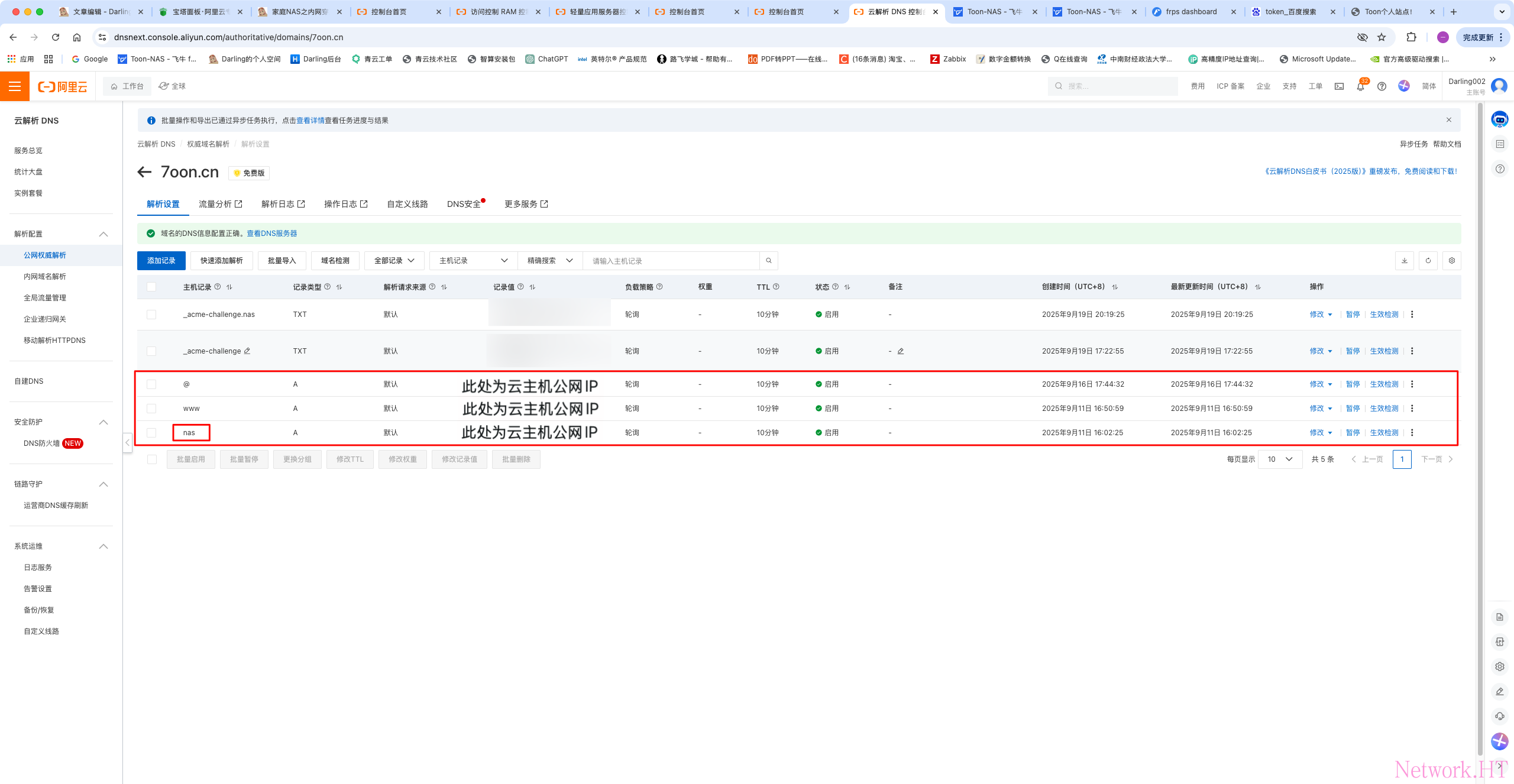Click the 添加记录 button
1514x784 pixels.
[161, 261]
